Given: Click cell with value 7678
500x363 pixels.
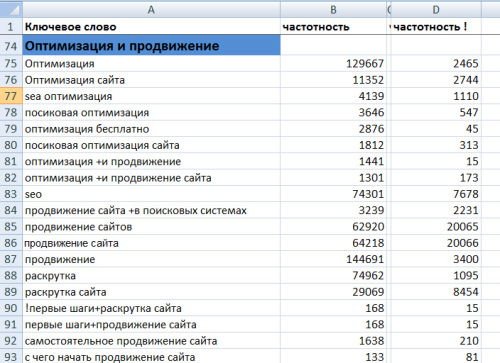Looking at the screenshot, I should tap(436, 194).
